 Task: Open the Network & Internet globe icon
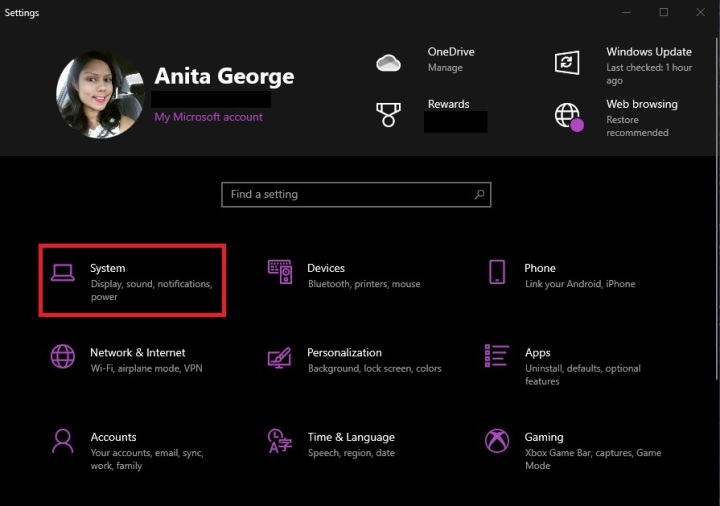tap(62, 356)
